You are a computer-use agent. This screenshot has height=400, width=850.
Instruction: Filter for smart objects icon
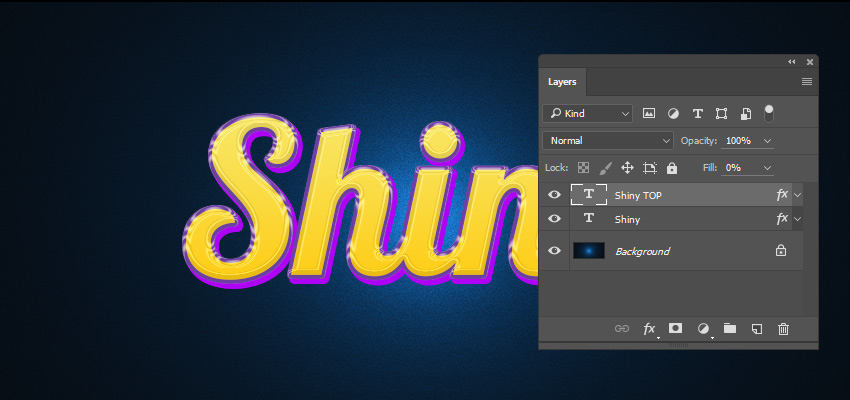point(746,113)
